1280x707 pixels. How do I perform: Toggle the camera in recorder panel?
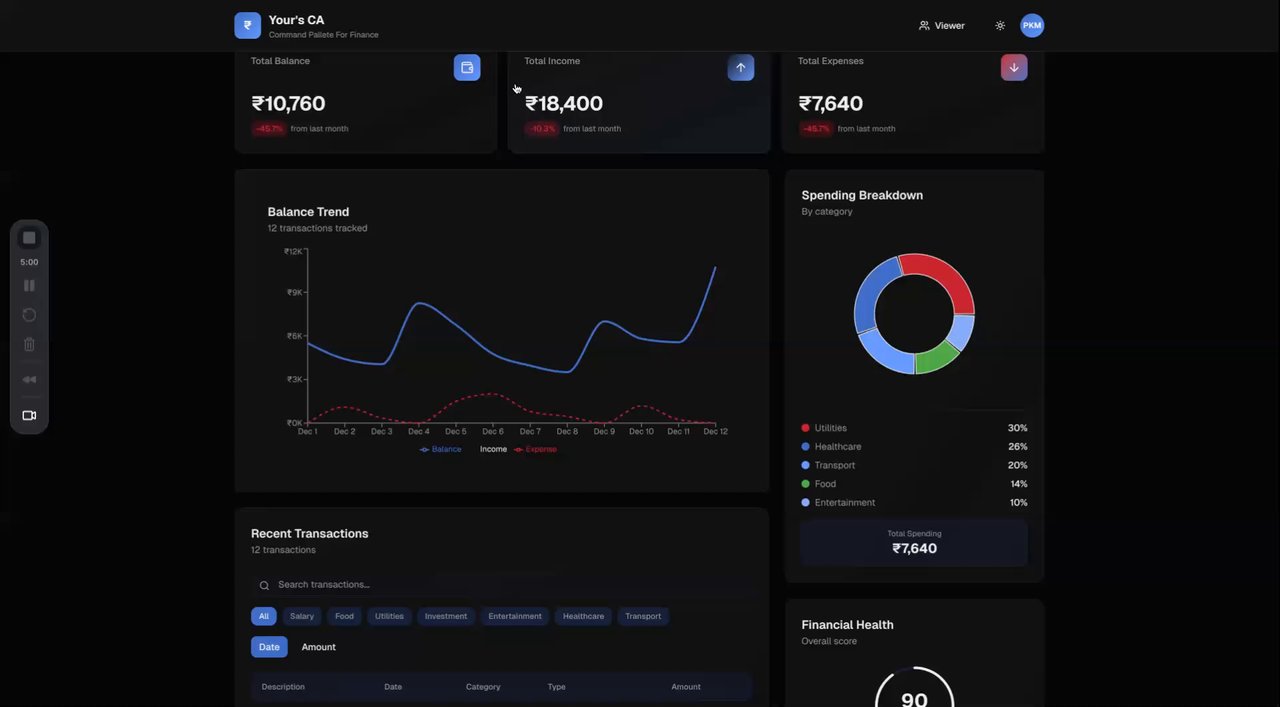point(29,416)
